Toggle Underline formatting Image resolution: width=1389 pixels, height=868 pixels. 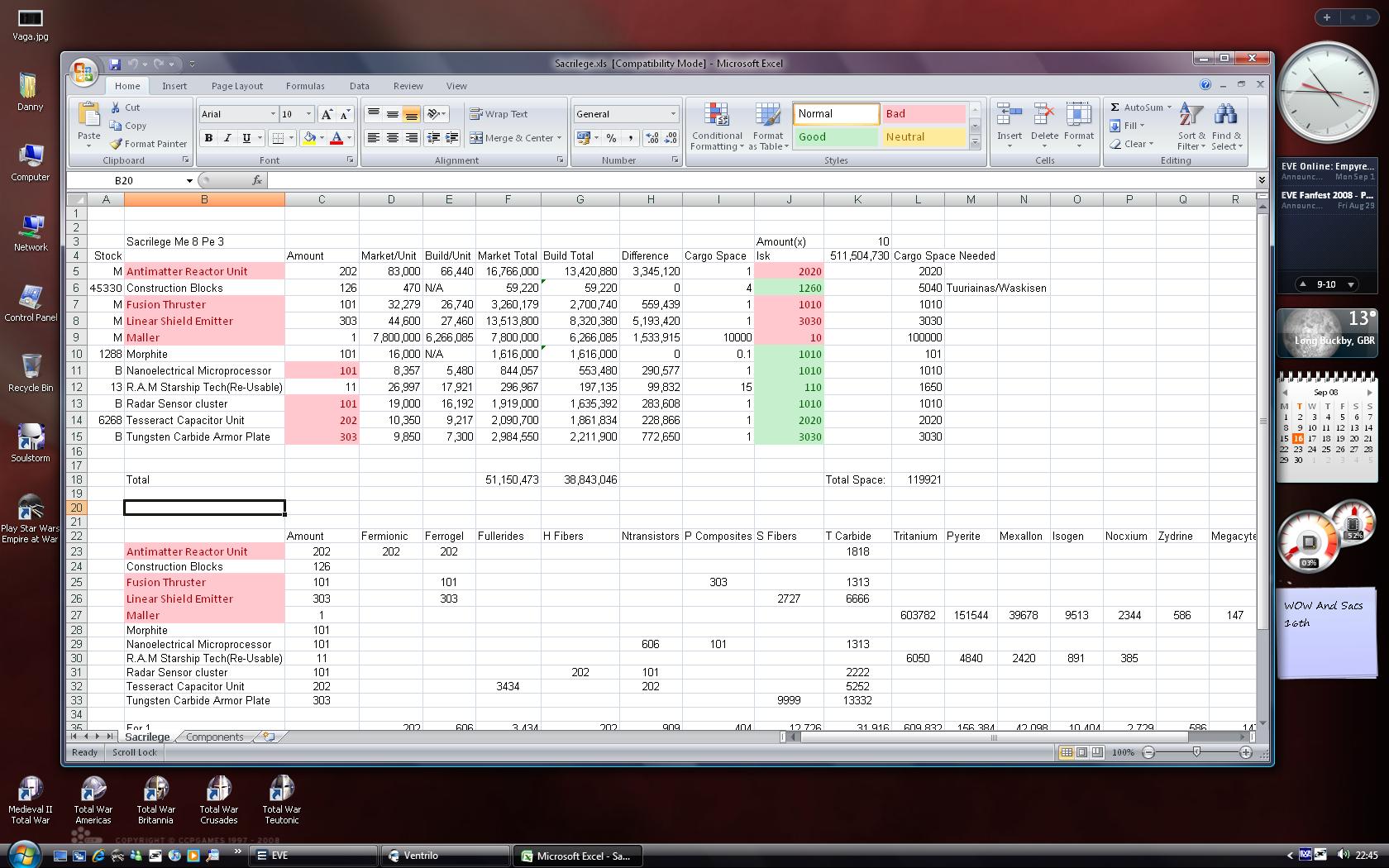[x=246, y=138]
